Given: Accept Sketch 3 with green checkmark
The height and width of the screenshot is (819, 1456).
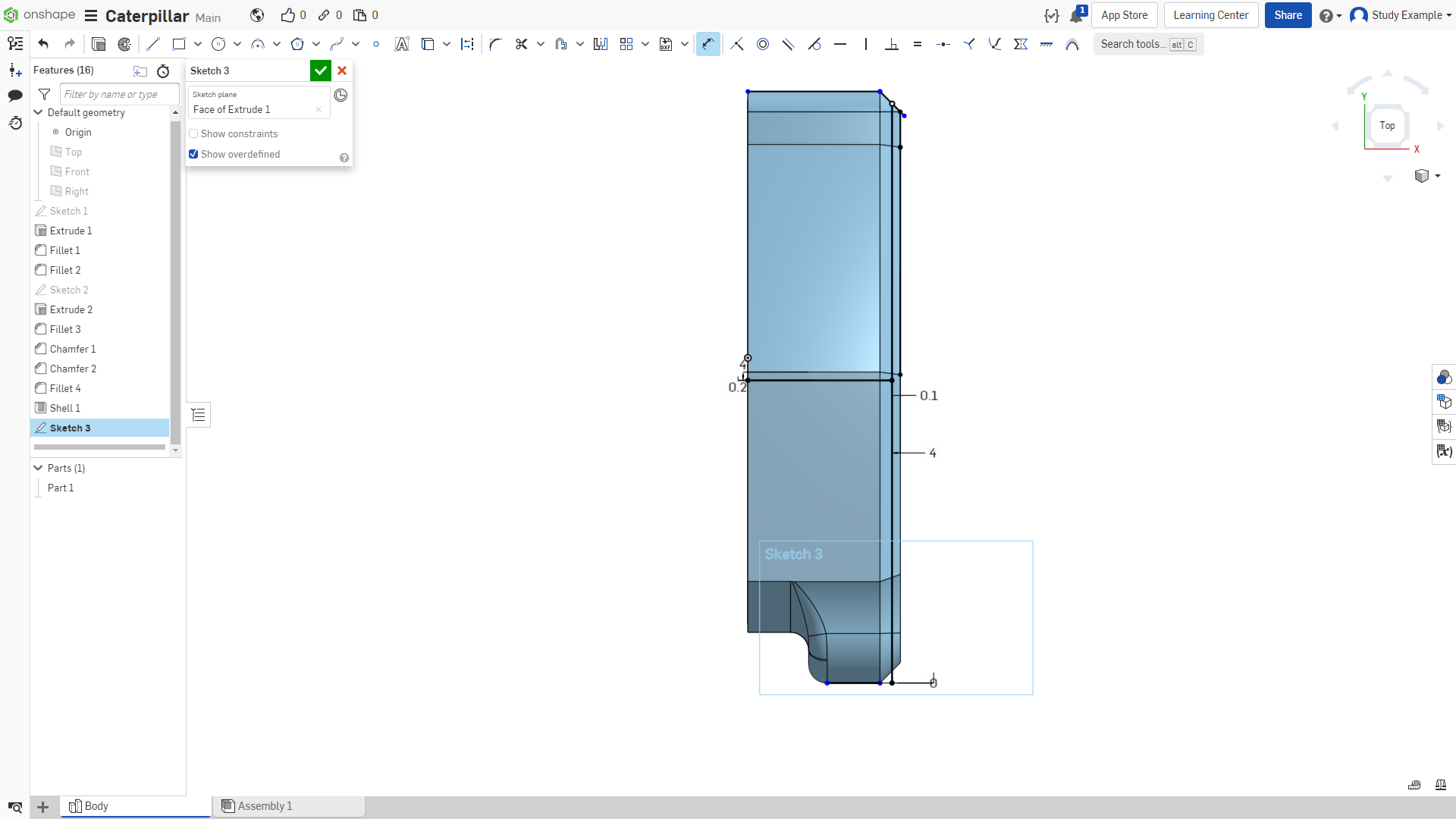Looking at the screenshot, I should coord(321,71).
